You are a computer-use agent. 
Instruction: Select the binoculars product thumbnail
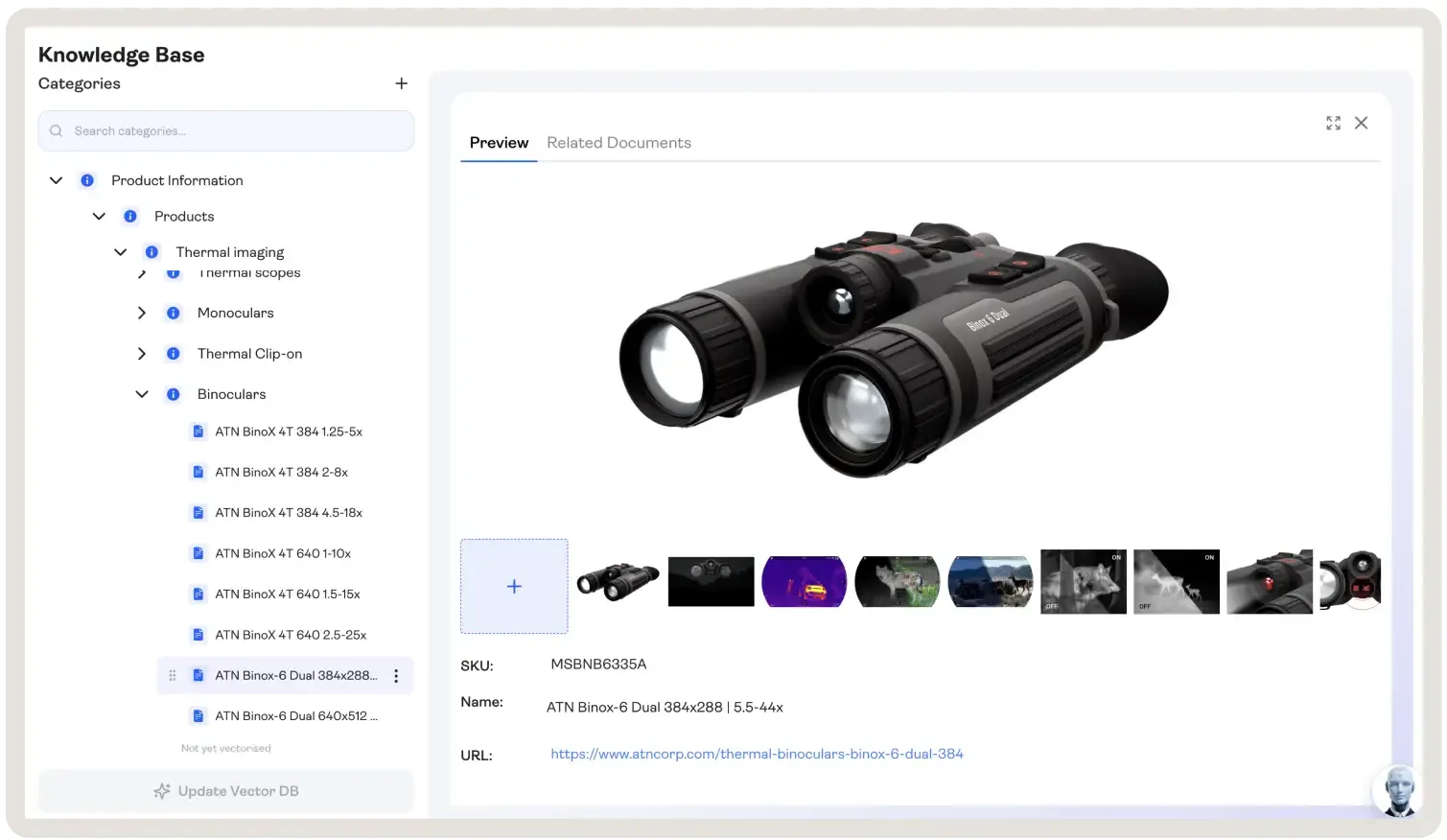pos(618,582)
